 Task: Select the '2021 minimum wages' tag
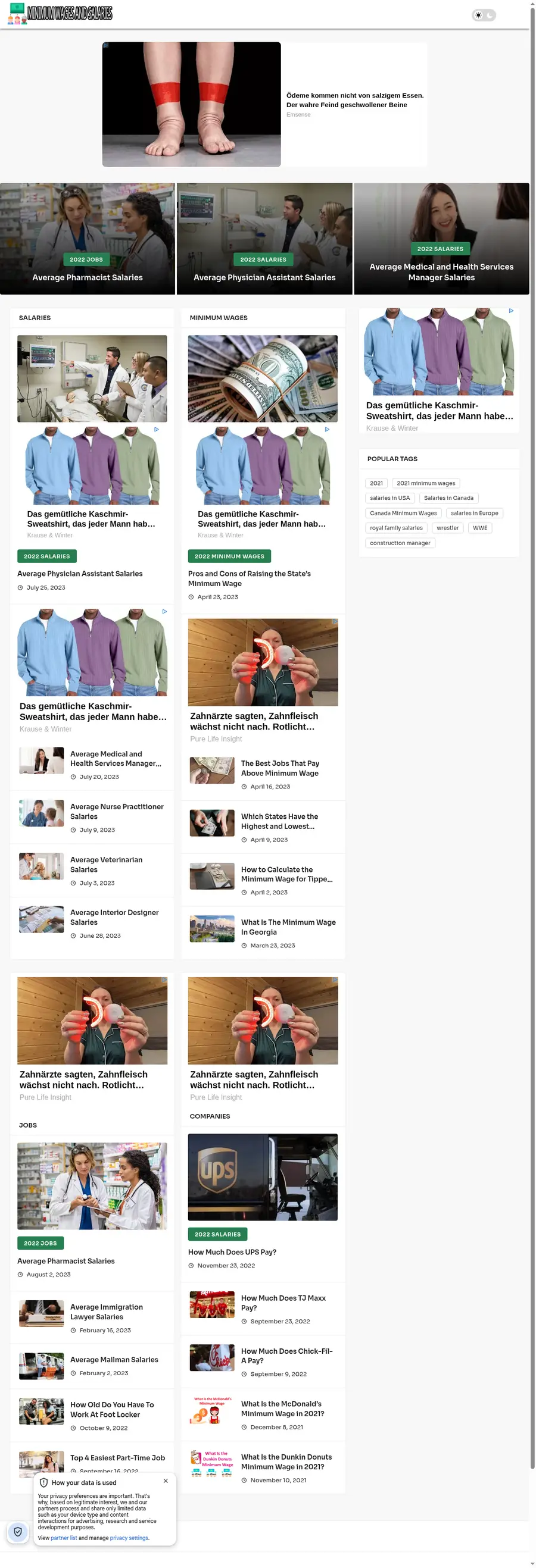click(x=426, y=483)
